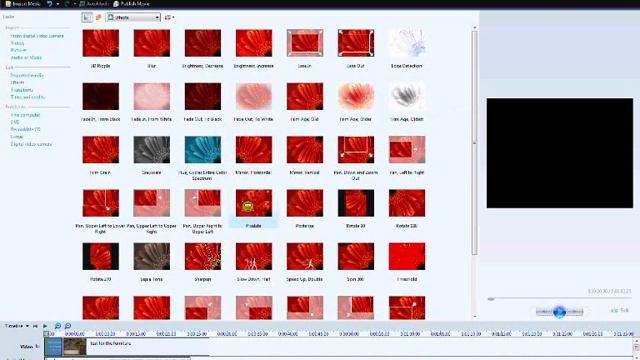Publish to Recordable CD
The height and width of the screenshot is (360, 640).
click(x=25, y=129)
